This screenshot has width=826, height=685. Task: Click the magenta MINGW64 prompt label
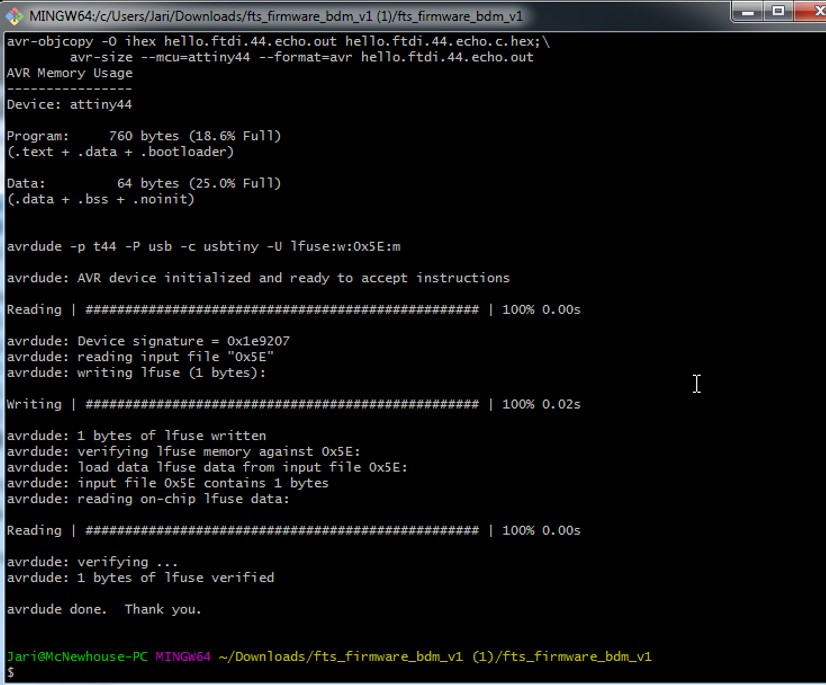pos(183,657)
